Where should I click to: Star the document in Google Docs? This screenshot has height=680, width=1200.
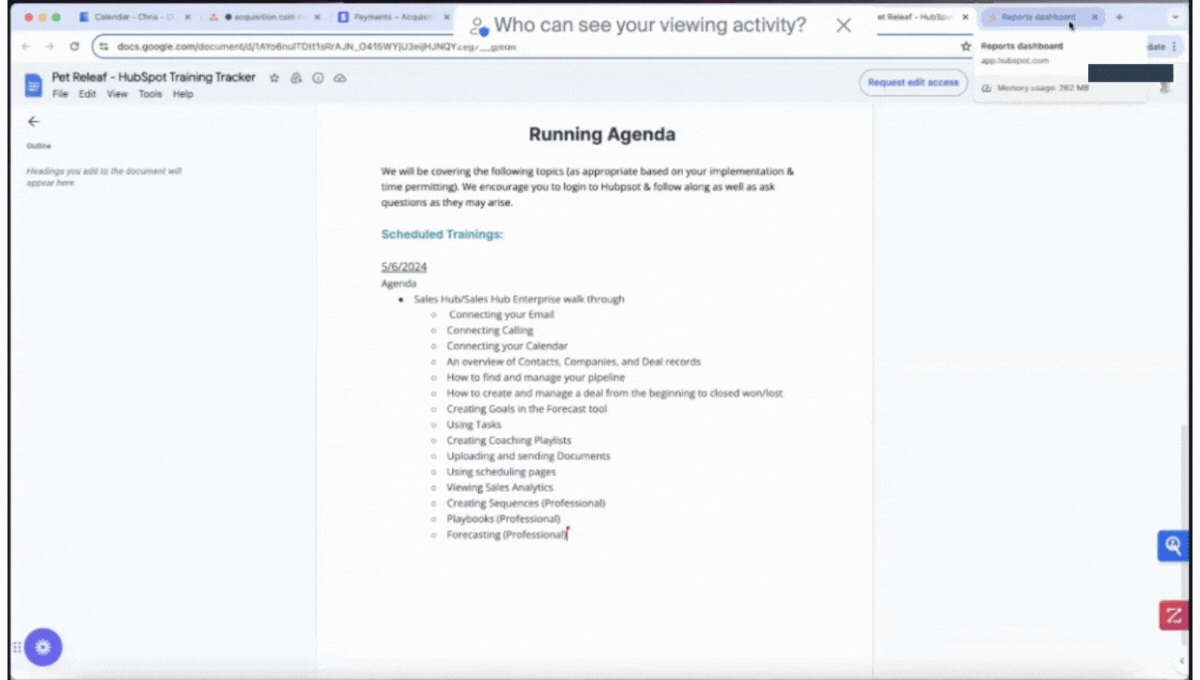click(274, 77)
